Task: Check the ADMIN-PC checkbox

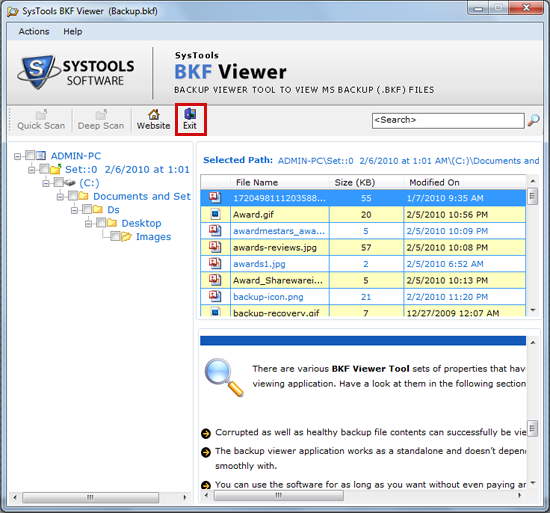Action: (30, 155)
